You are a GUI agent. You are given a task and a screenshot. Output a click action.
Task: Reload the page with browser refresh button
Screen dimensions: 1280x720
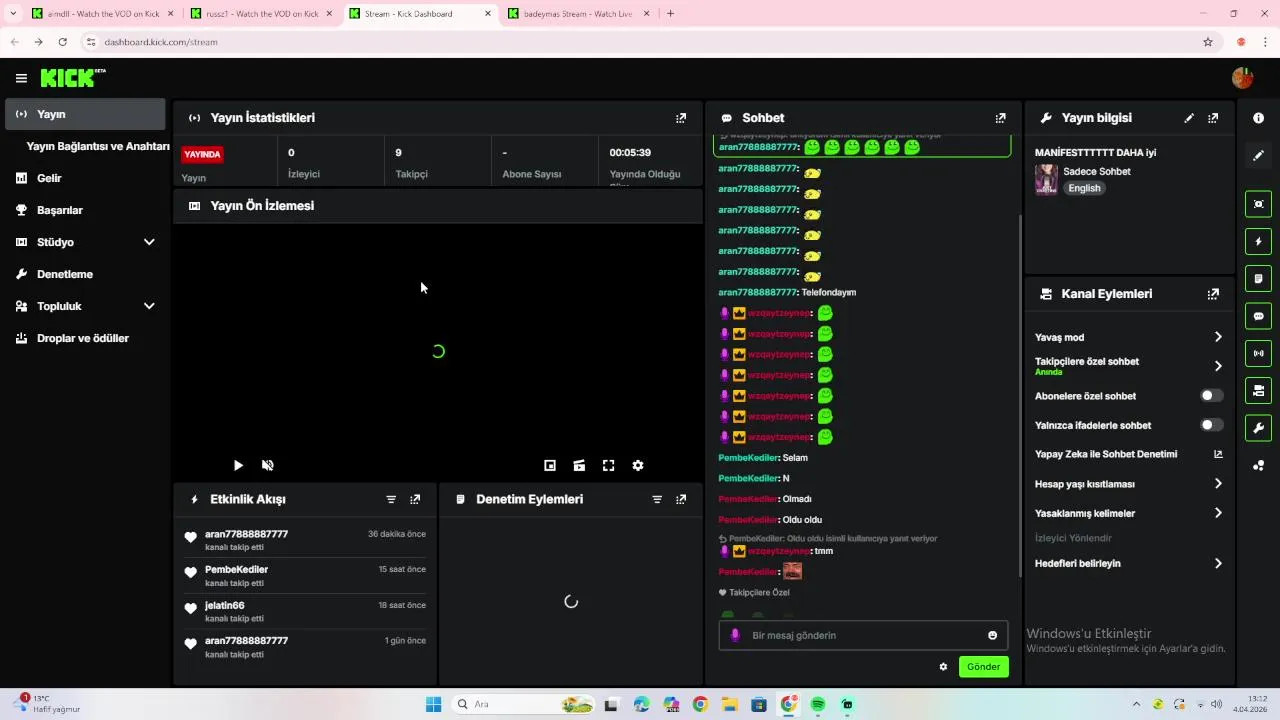tap(62, 42)
